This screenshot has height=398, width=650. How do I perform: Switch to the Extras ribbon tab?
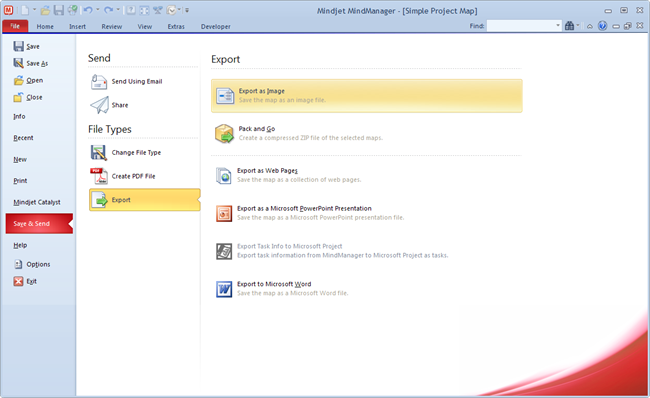(176, 27)
